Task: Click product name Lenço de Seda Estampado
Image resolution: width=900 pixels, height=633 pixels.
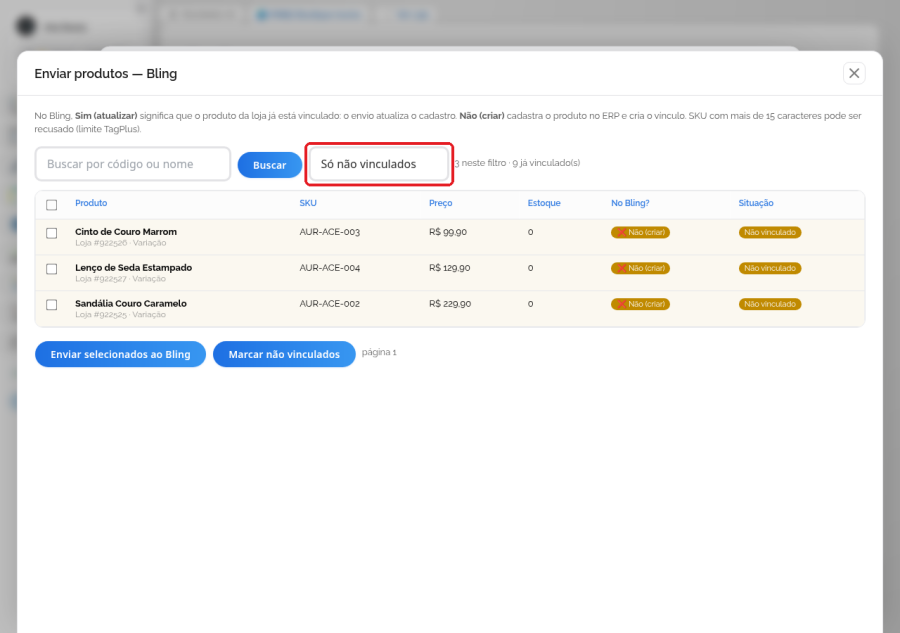Action: tap(134, 267)
